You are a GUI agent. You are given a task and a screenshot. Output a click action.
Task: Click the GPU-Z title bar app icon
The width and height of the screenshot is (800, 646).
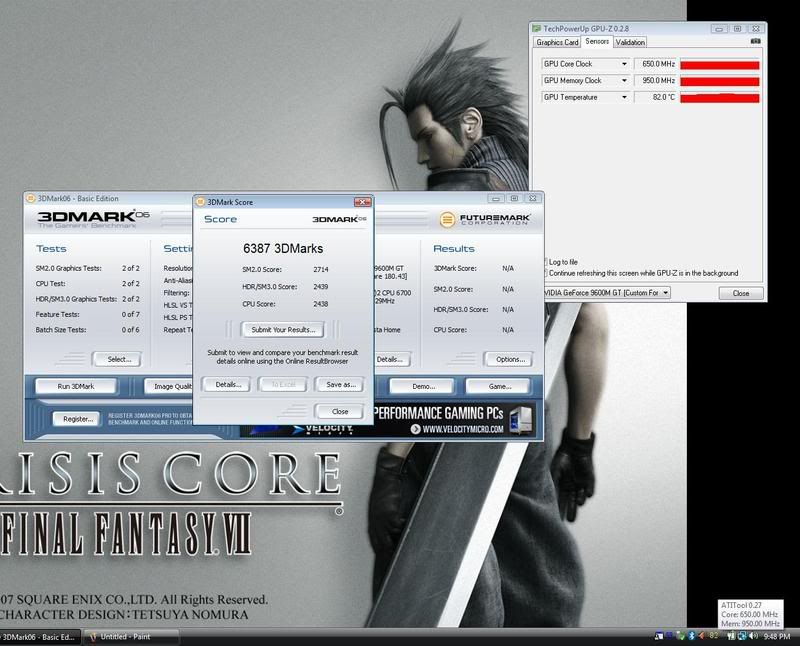coord(536,29)
